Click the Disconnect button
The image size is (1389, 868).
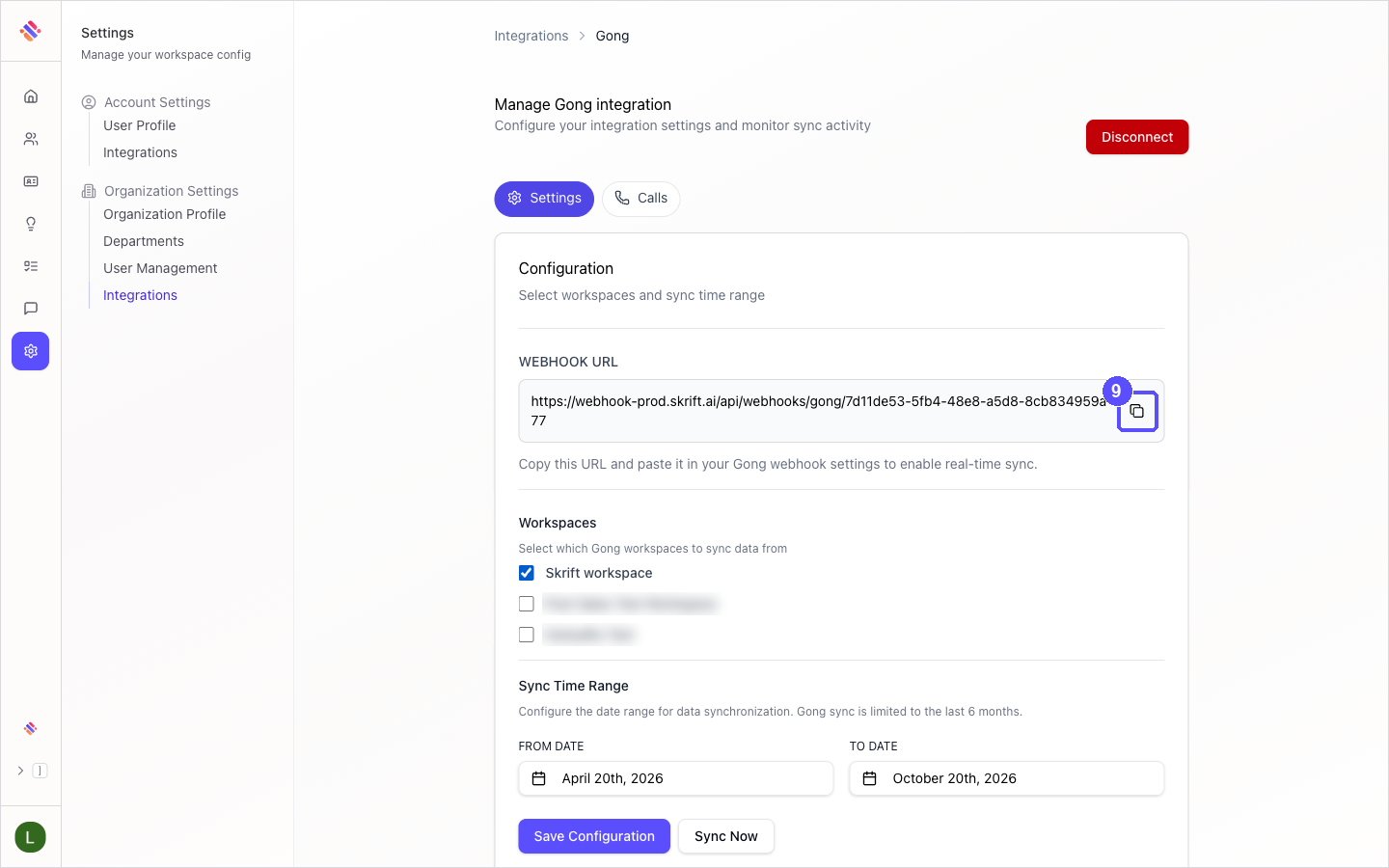1137,137
